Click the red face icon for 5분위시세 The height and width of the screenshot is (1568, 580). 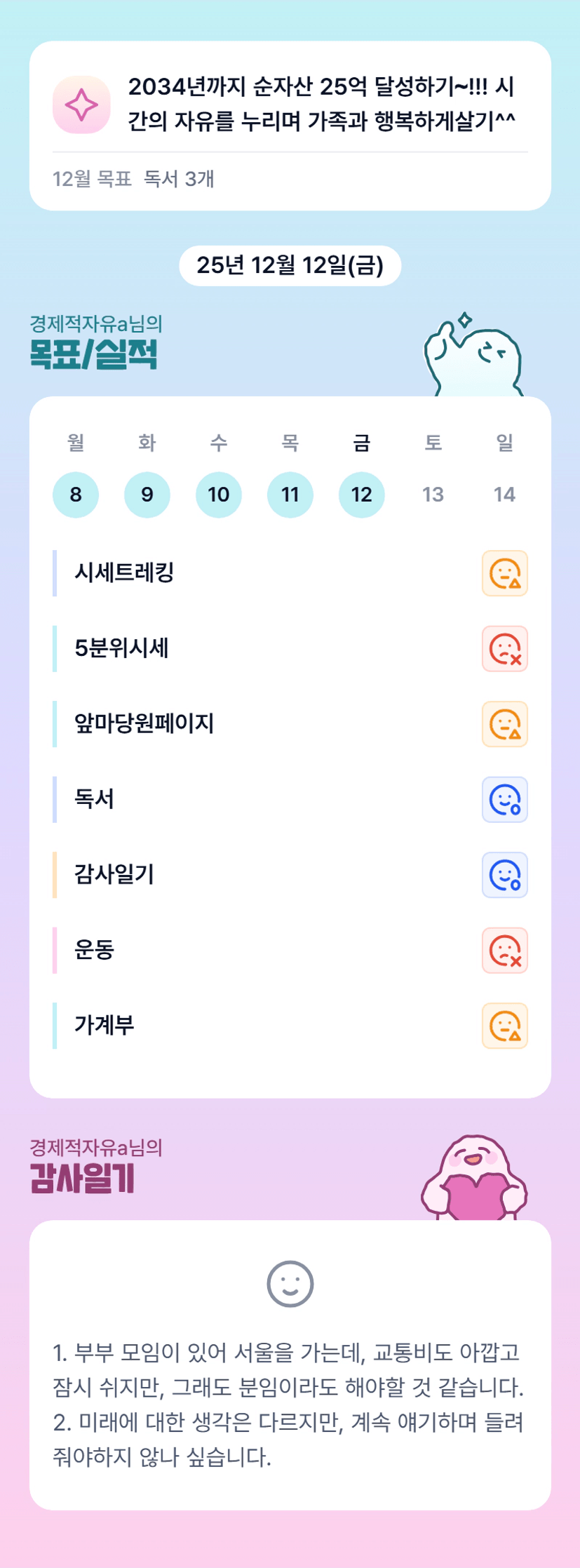[x=504, y=649]
